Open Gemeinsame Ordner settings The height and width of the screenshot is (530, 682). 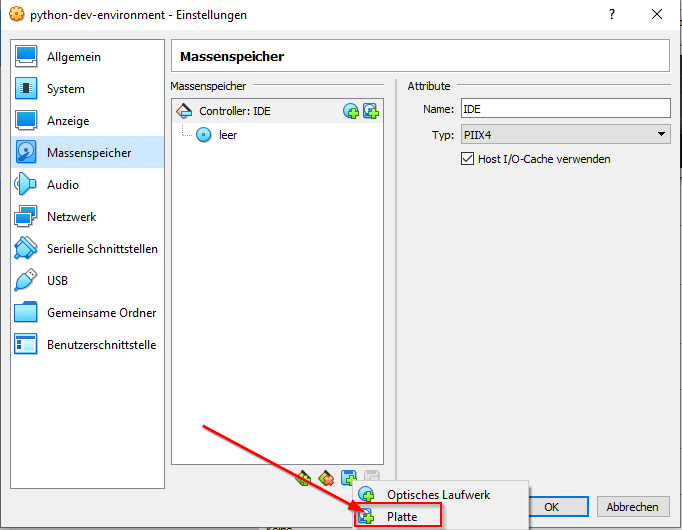click(87, 313)
